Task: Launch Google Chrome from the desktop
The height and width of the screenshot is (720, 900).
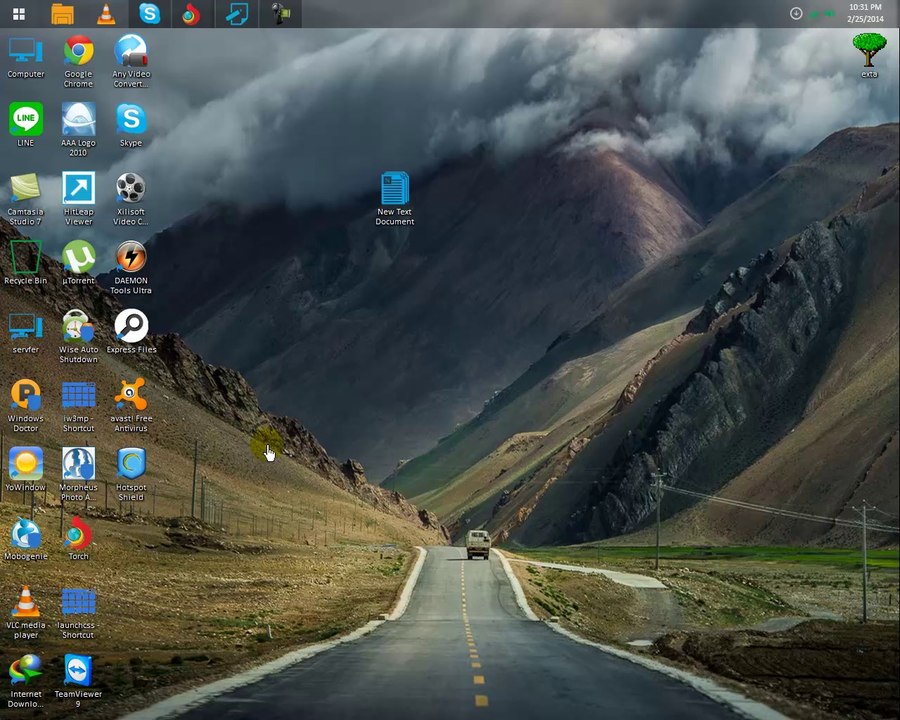Action: 79,60
